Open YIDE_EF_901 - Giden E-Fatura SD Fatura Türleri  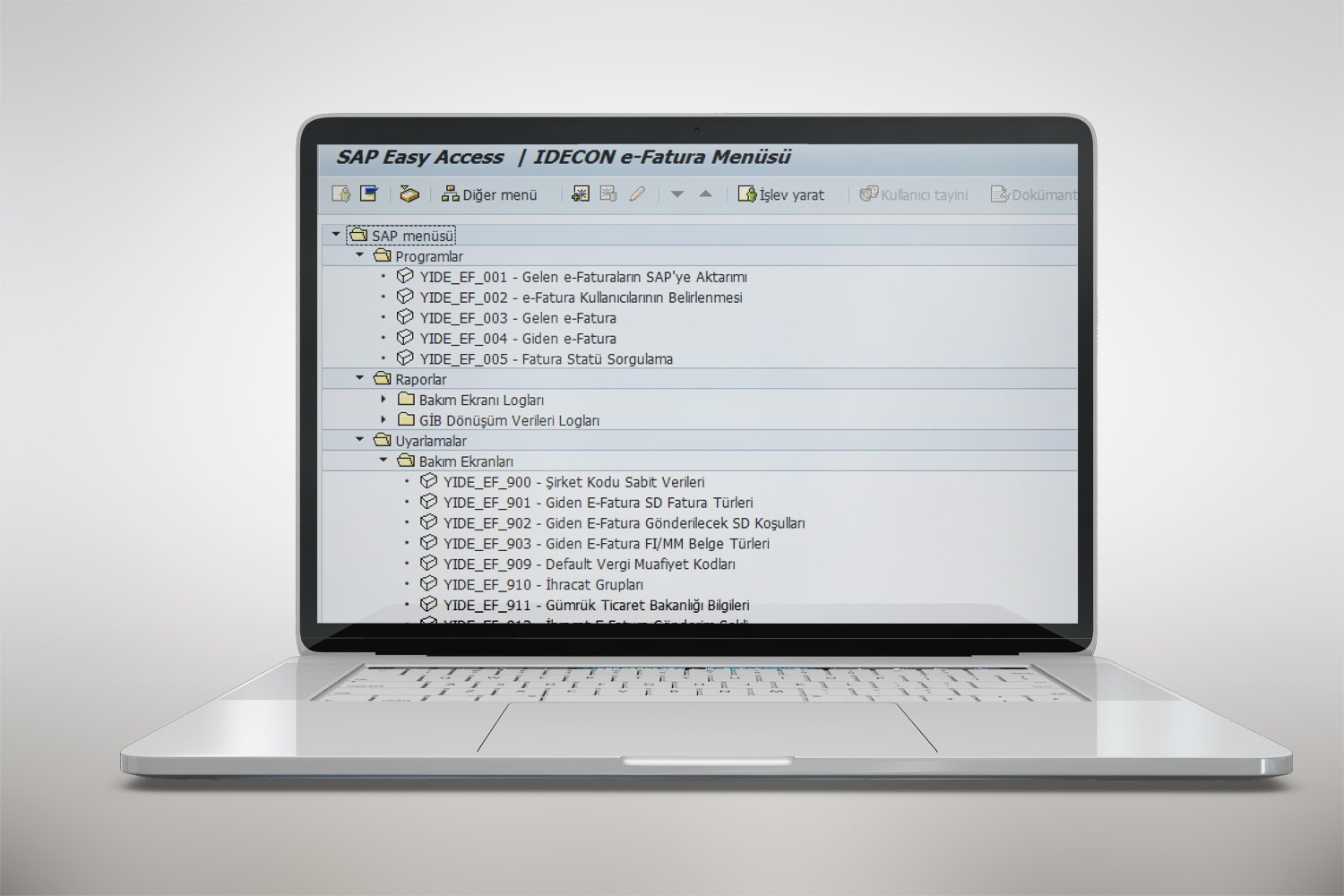[x=599, y=503]
